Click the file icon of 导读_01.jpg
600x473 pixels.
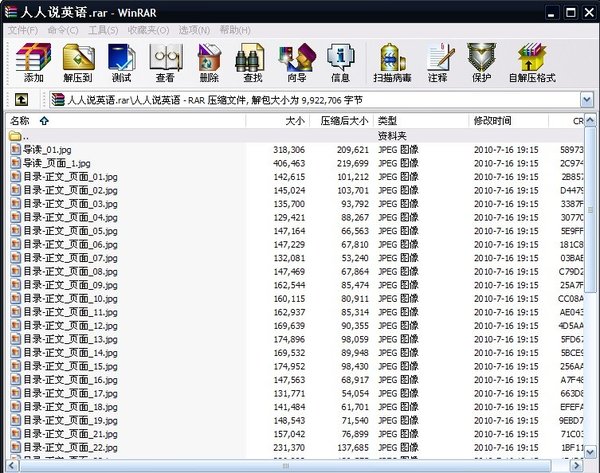point(15,150)
